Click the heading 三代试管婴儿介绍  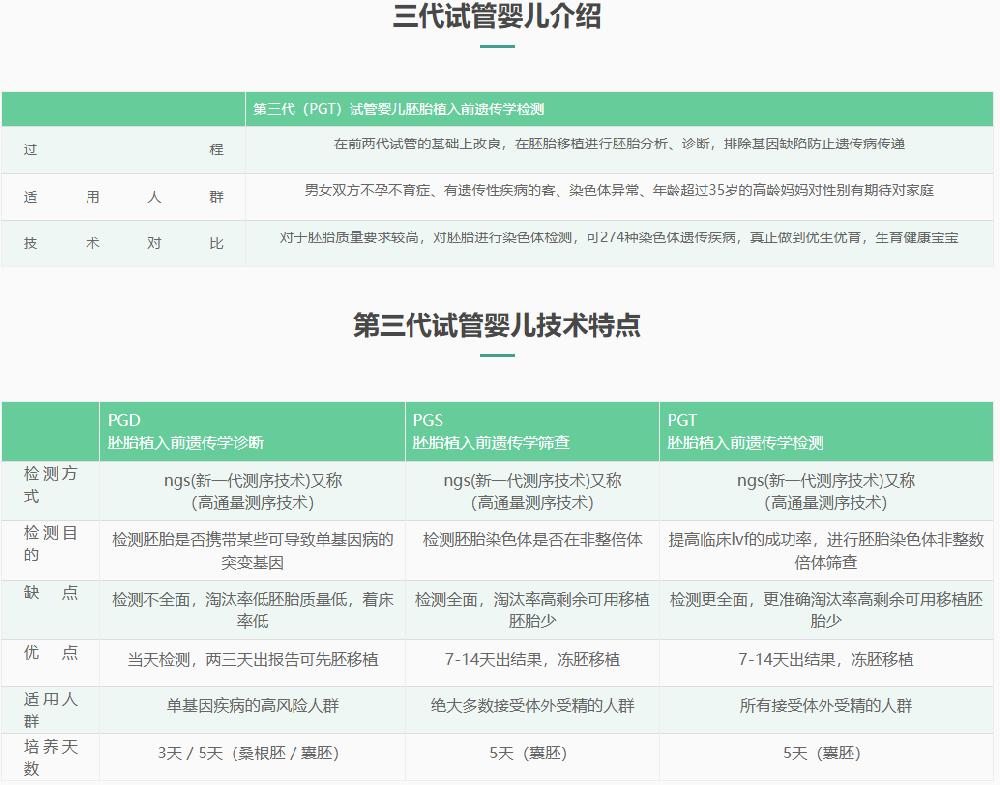[x=497, y=18]
